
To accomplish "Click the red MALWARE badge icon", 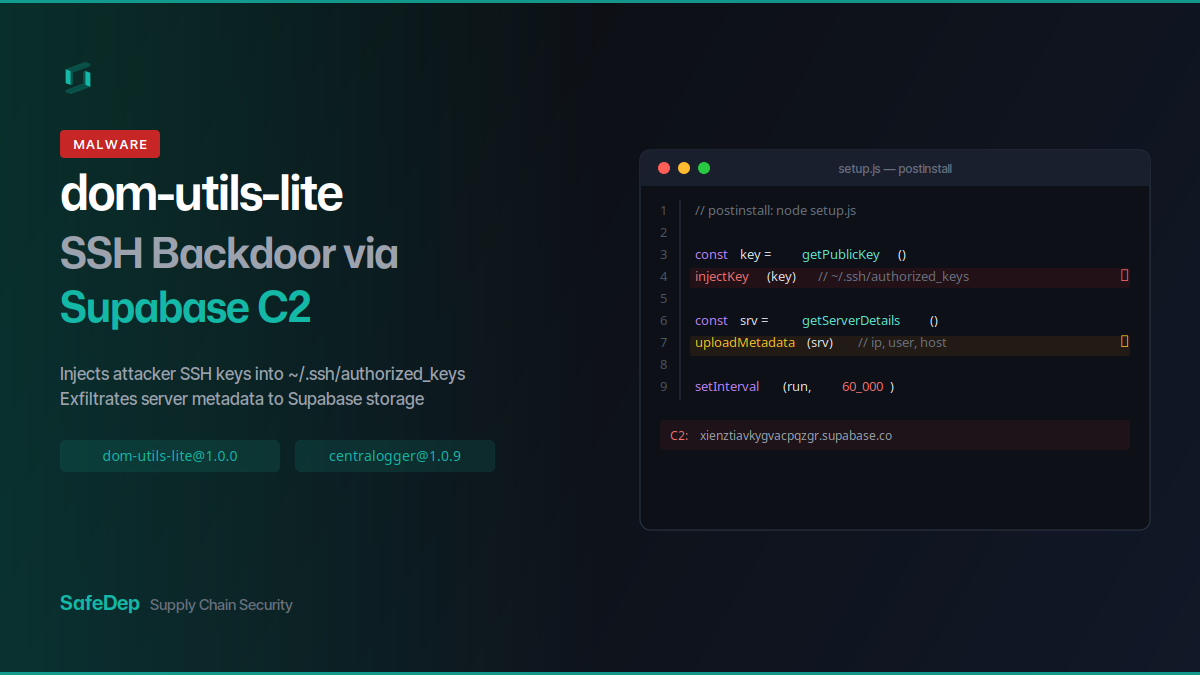I will [x=110, y=144].
